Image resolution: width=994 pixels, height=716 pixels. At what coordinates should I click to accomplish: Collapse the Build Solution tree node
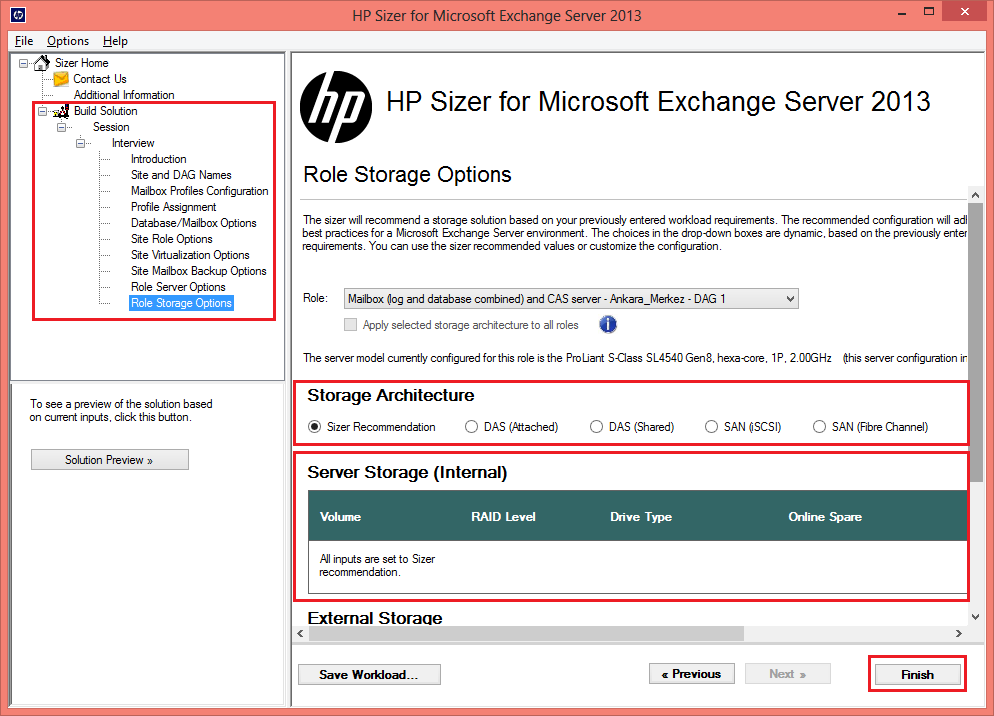tap(42, 111)
